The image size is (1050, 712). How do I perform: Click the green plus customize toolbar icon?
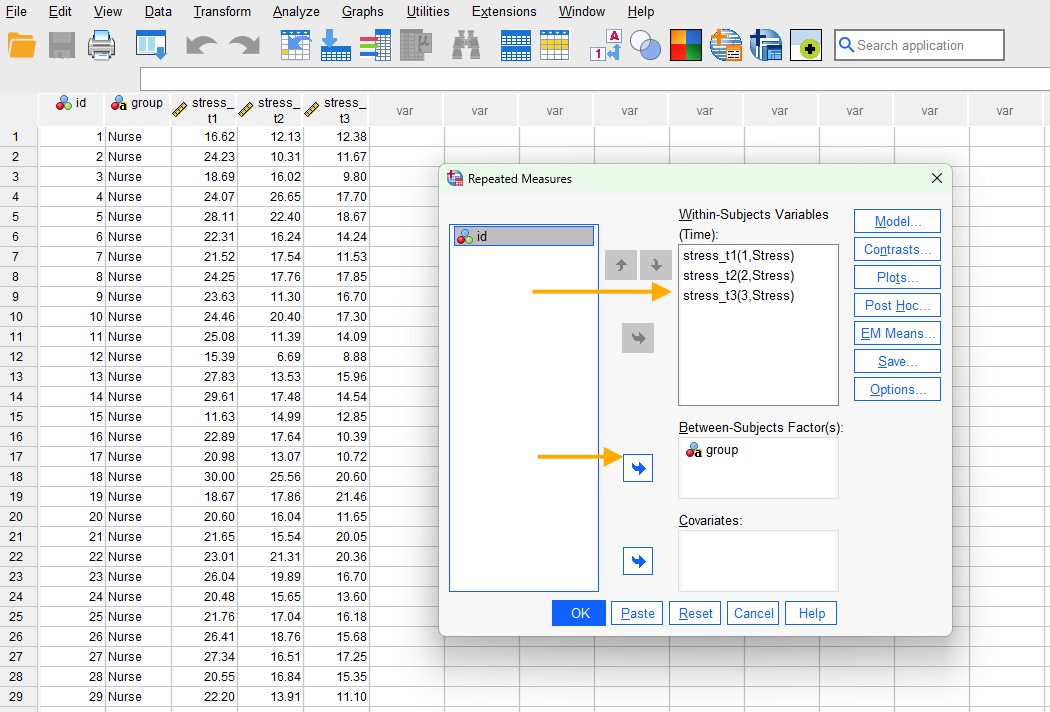[x=806, y=46]
